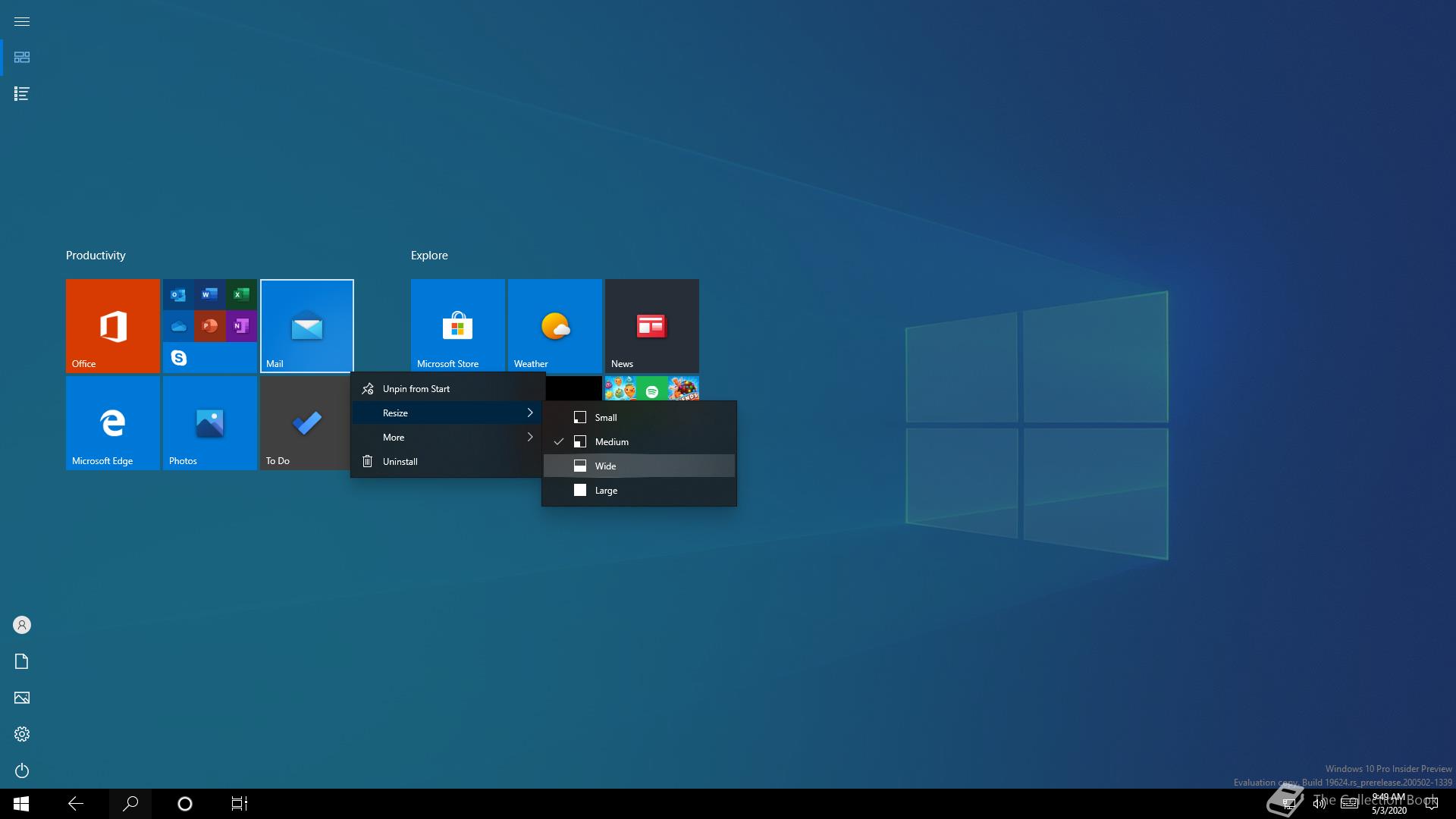Expand the Start hamburger menu
Screen dimensions: 1456x819
22,21
